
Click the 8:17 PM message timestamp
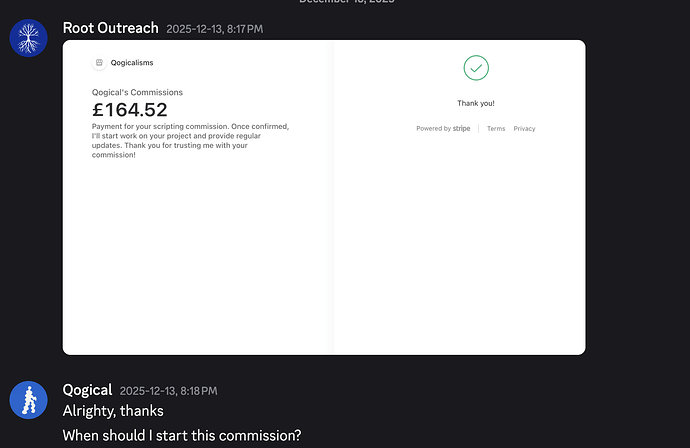tap(215, 29)
